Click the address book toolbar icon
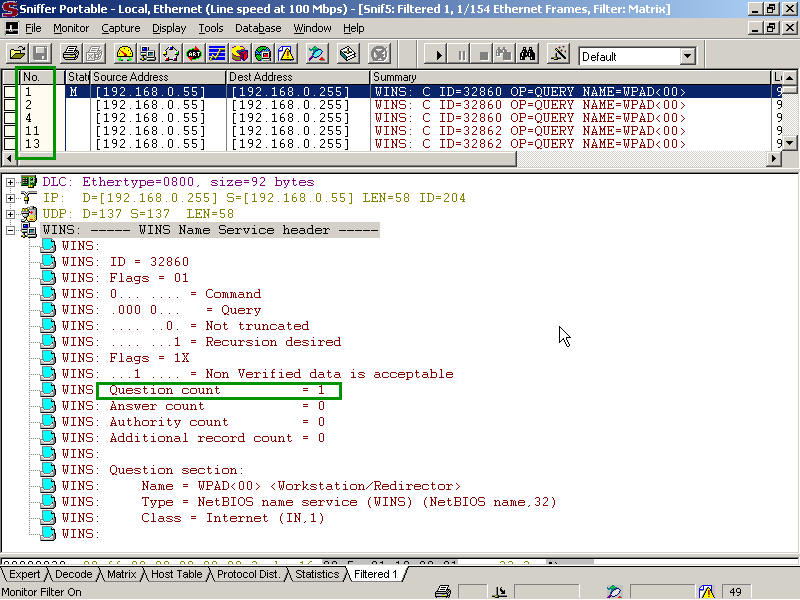The width and height of the screenshot is (800, 600). (x=348, y=54)
